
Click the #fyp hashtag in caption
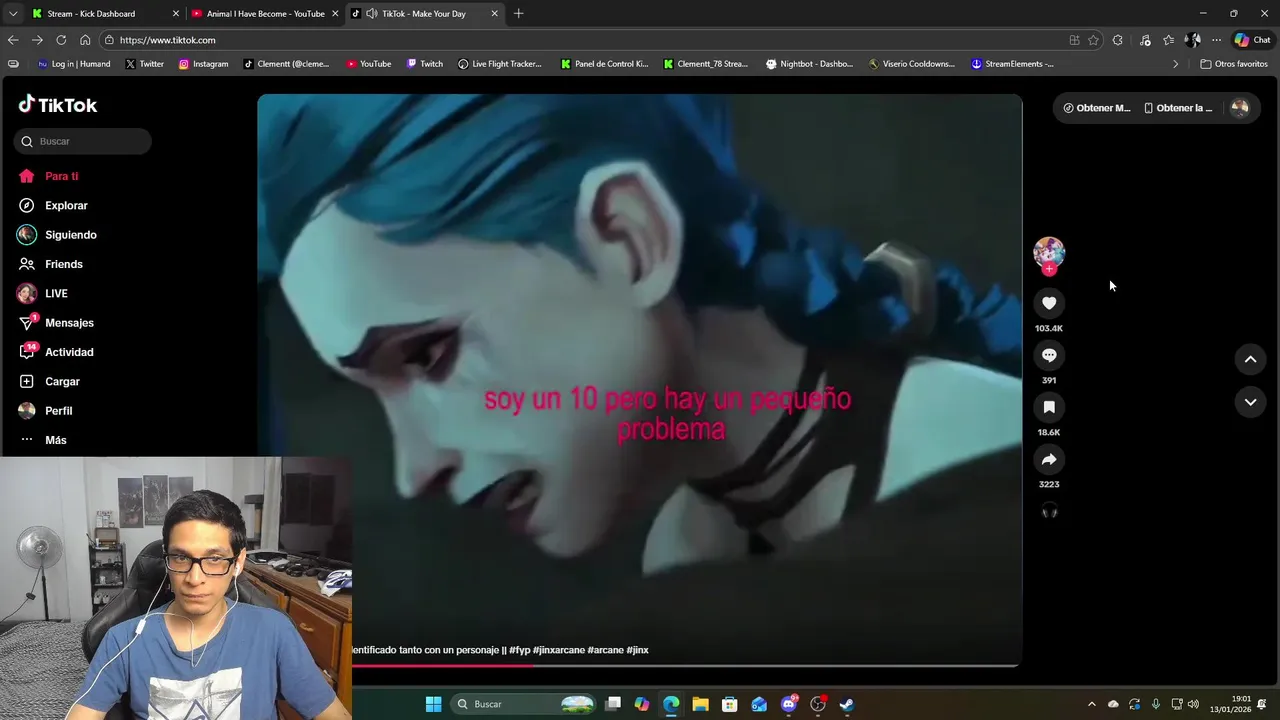(x=519, y=650)
